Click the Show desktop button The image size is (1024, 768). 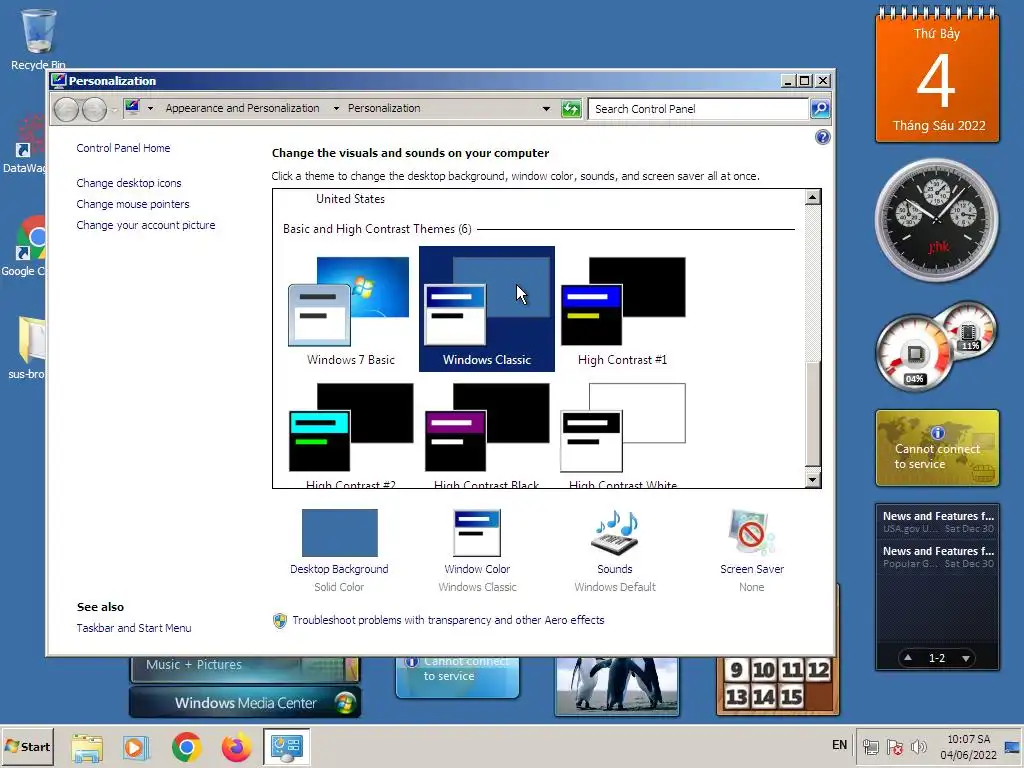click(x=1012, y=747)
